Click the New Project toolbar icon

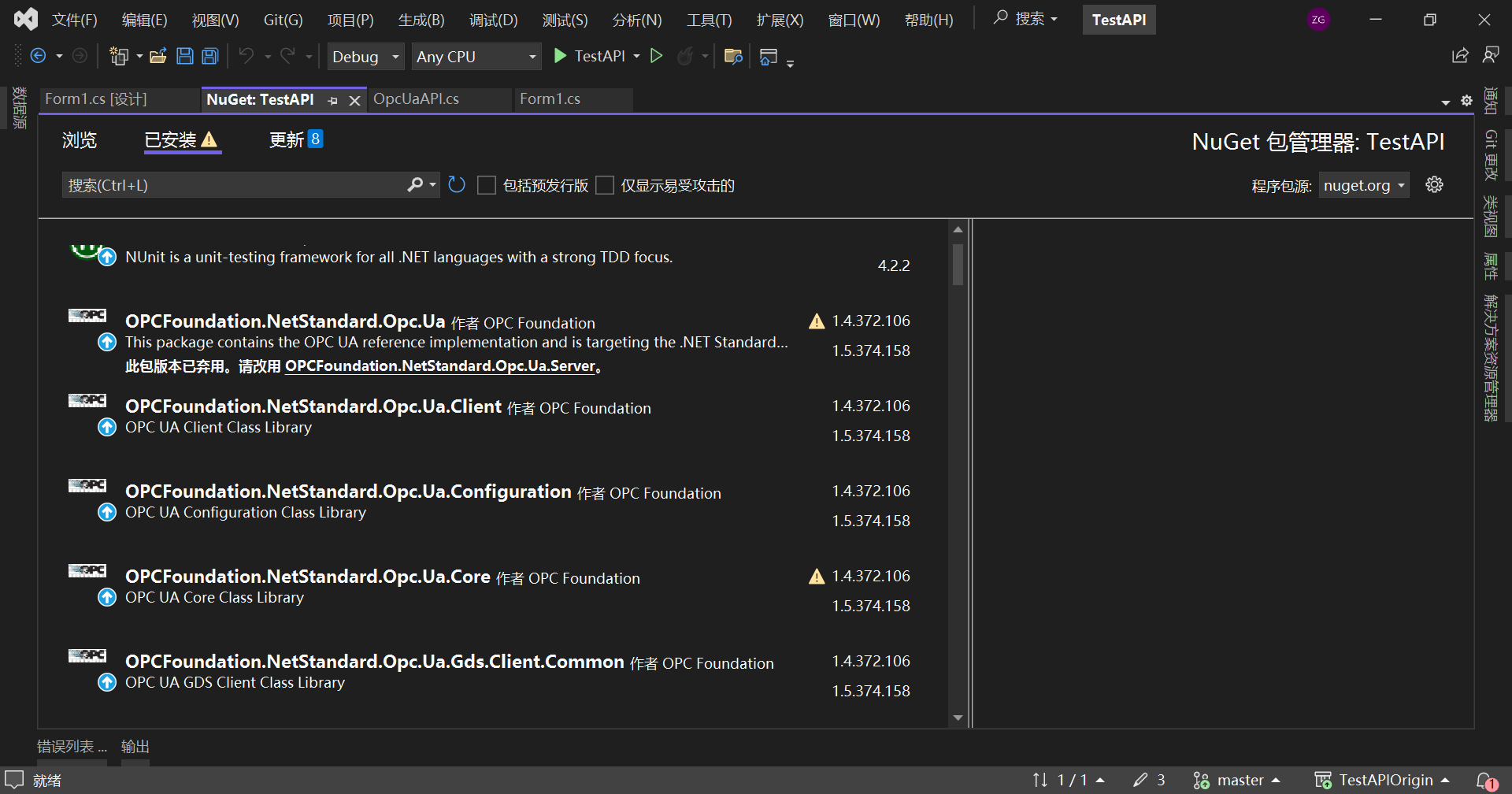[x=119, y=56]
